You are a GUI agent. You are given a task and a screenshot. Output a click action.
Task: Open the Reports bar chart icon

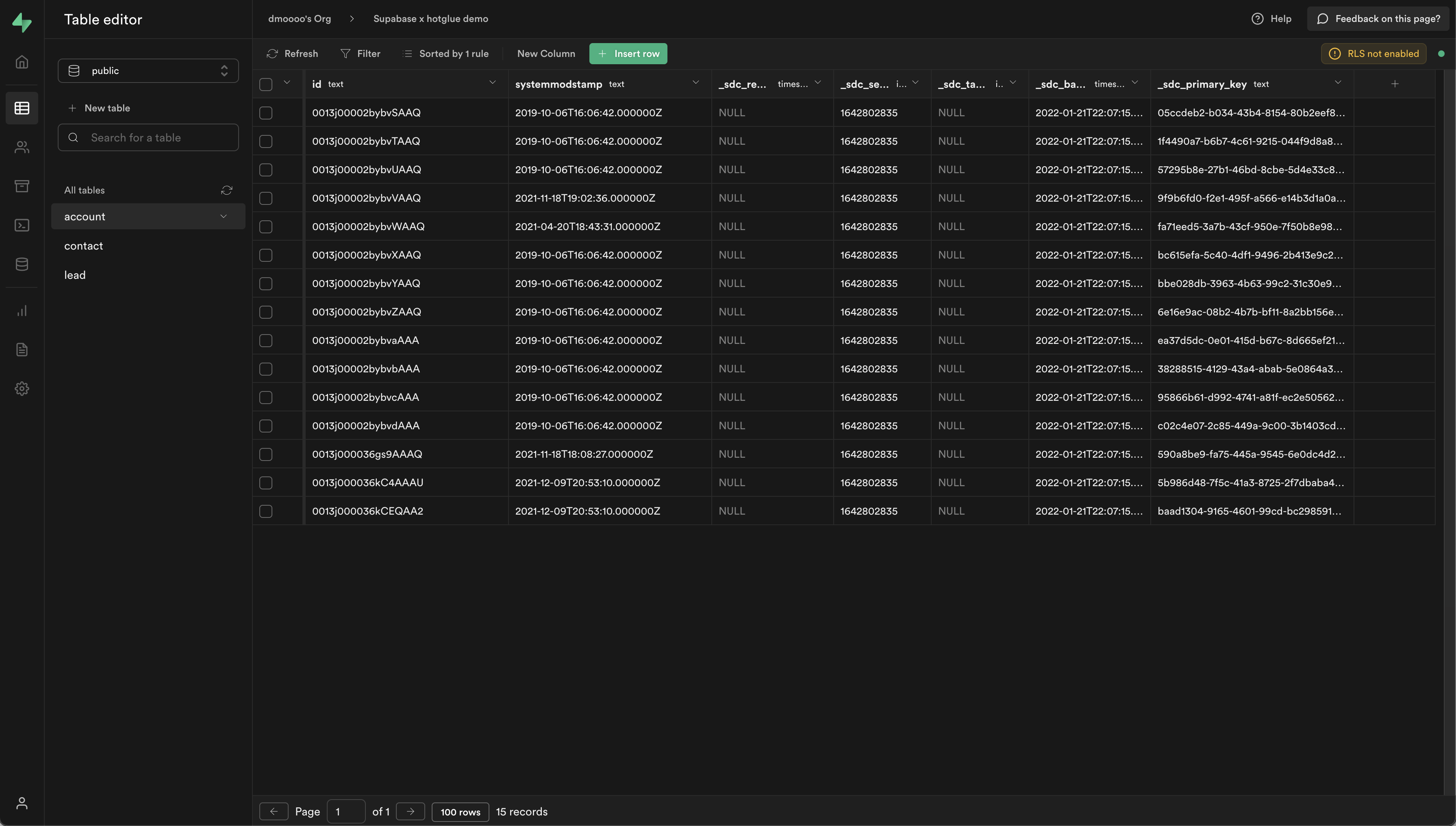coord(22,311)
